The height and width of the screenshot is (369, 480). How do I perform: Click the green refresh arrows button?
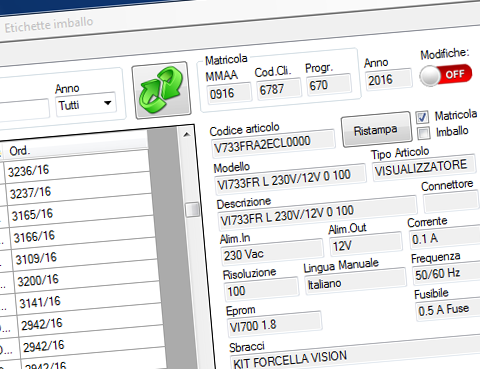162,89
